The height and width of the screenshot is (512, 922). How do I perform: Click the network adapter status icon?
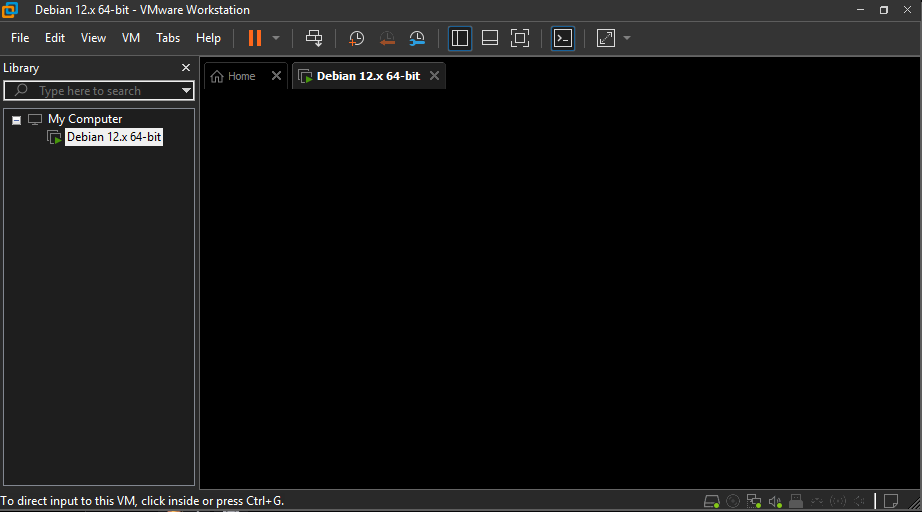(x=754, y=501)
